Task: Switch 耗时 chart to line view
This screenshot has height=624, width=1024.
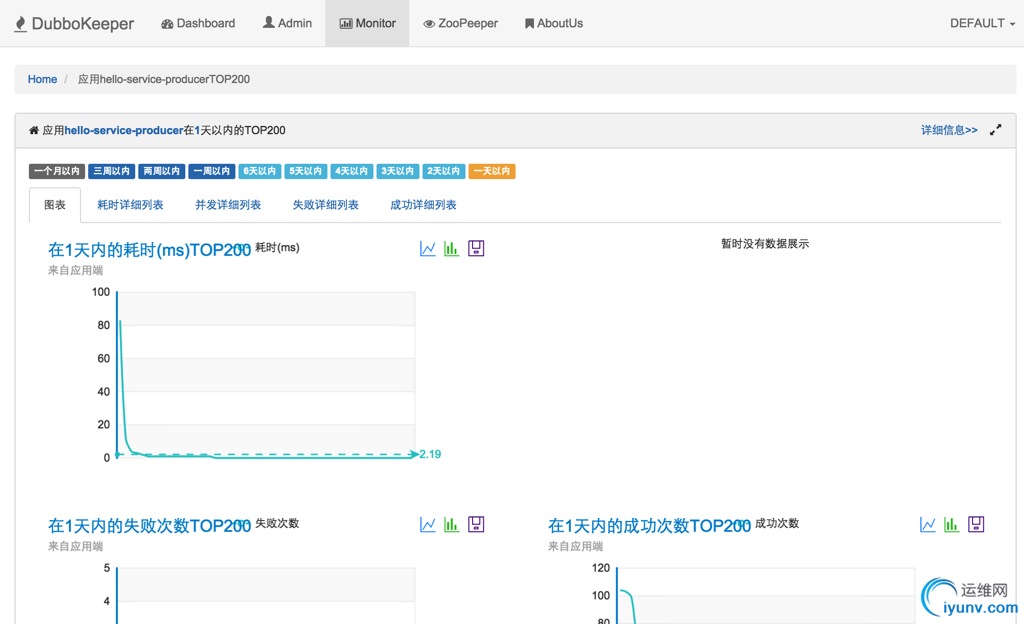Action: [428, 249]
